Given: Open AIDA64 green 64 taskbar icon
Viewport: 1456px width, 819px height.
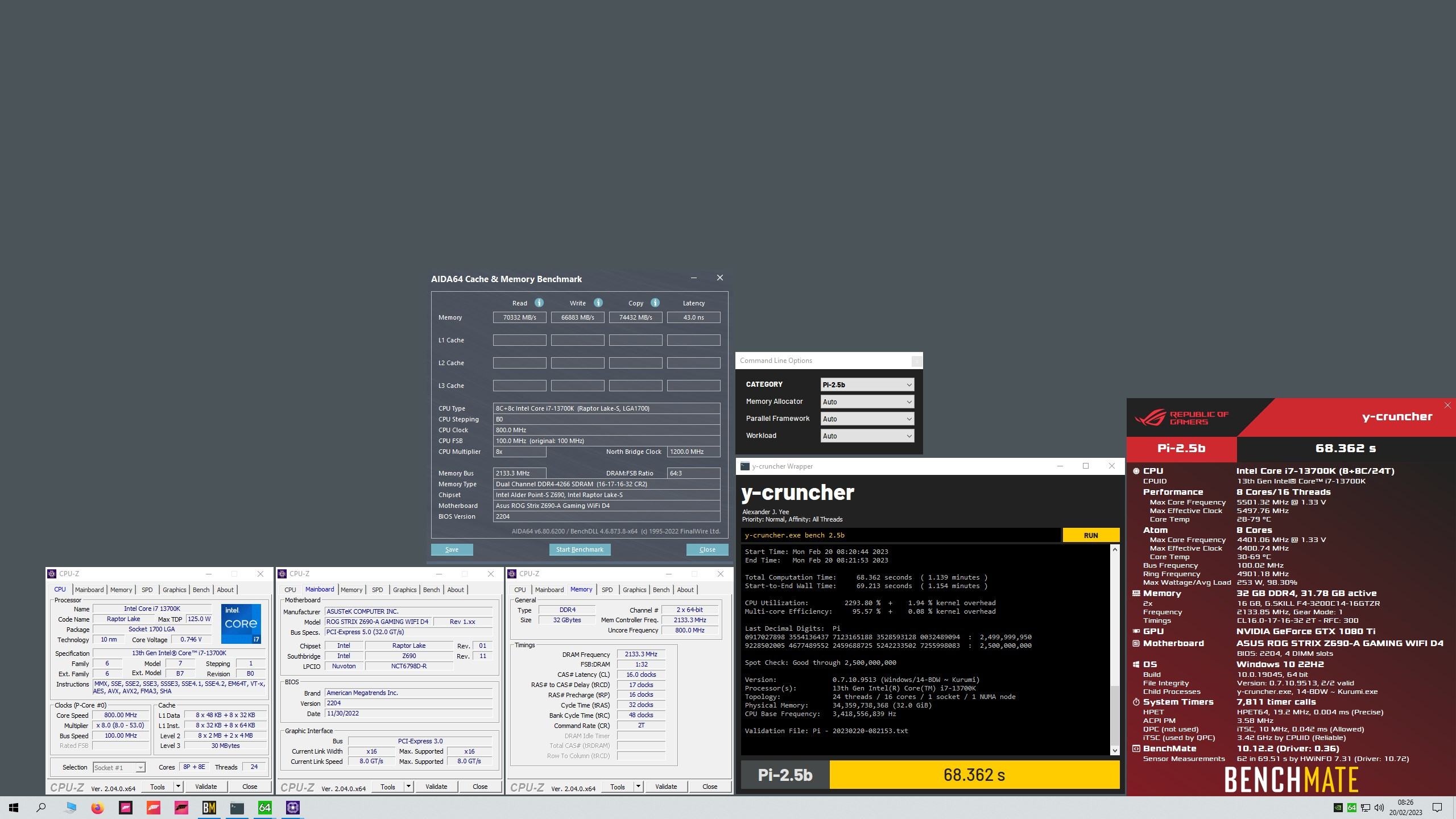Looking at the screenshot, I should pyautogui.click(x=264, y=808).
